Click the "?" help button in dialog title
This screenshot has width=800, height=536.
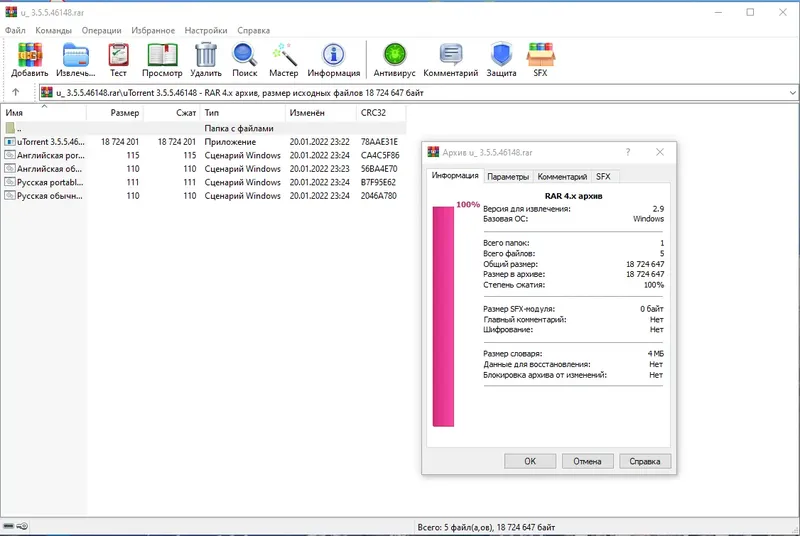(x=628, y=152)
